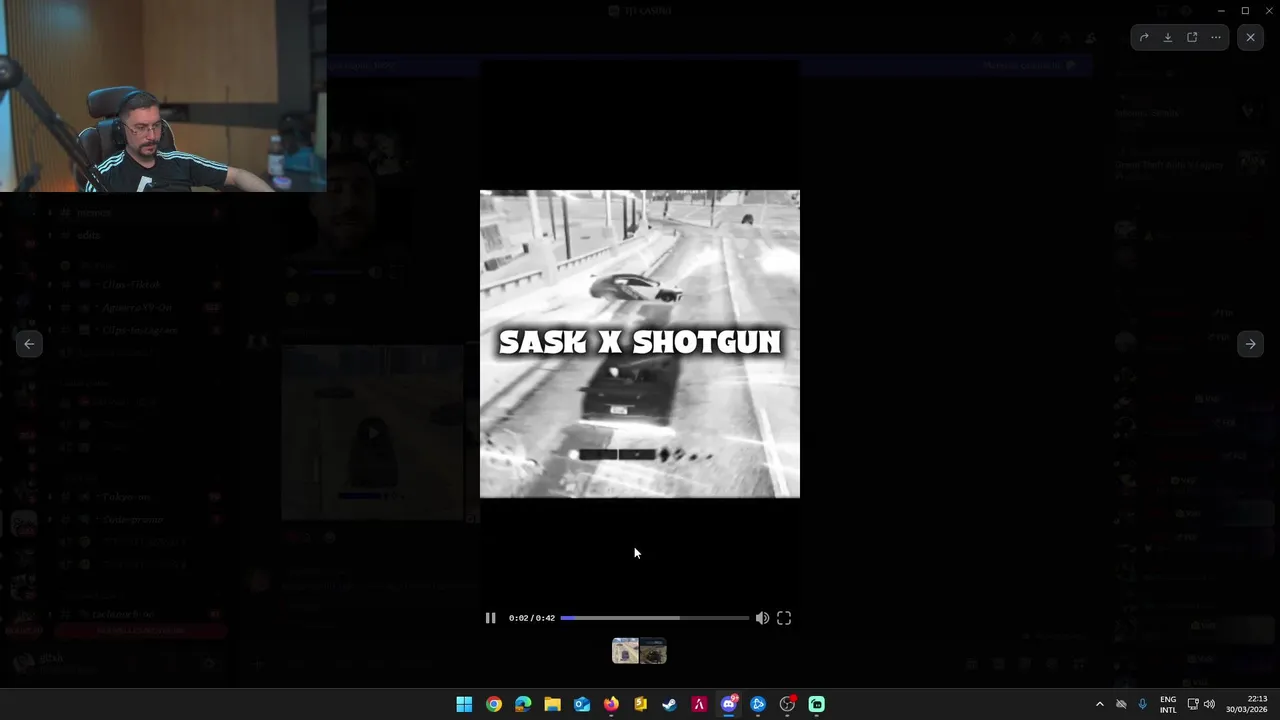
Task: Open the clock and date panel
Action: pyautogui.click(x=1246, y=704)
